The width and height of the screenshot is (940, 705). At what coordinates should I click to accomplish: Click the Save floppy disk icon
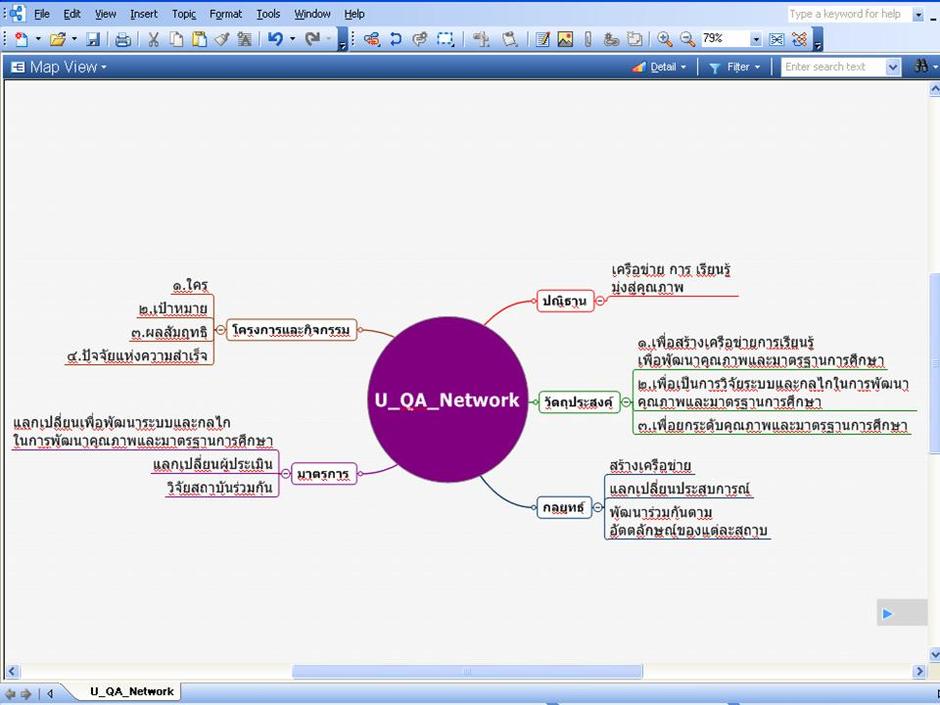tap(93, 40)
